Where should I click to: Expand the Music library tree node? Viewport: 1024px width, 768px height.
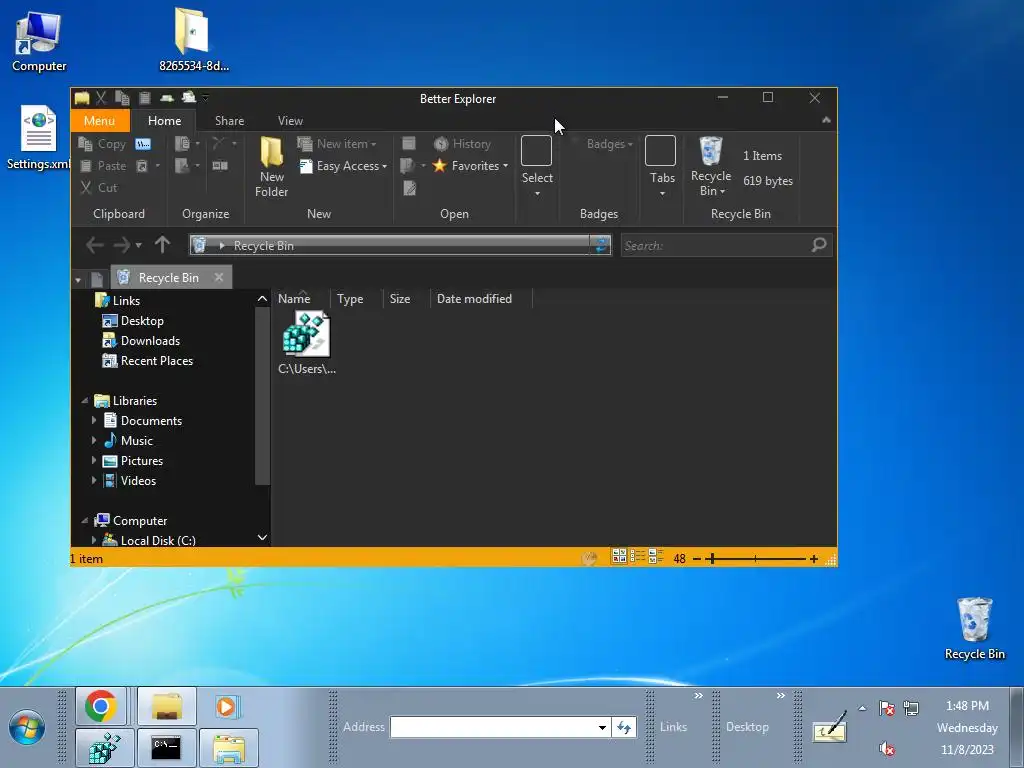pyautogui.click(x=94, y=441)
